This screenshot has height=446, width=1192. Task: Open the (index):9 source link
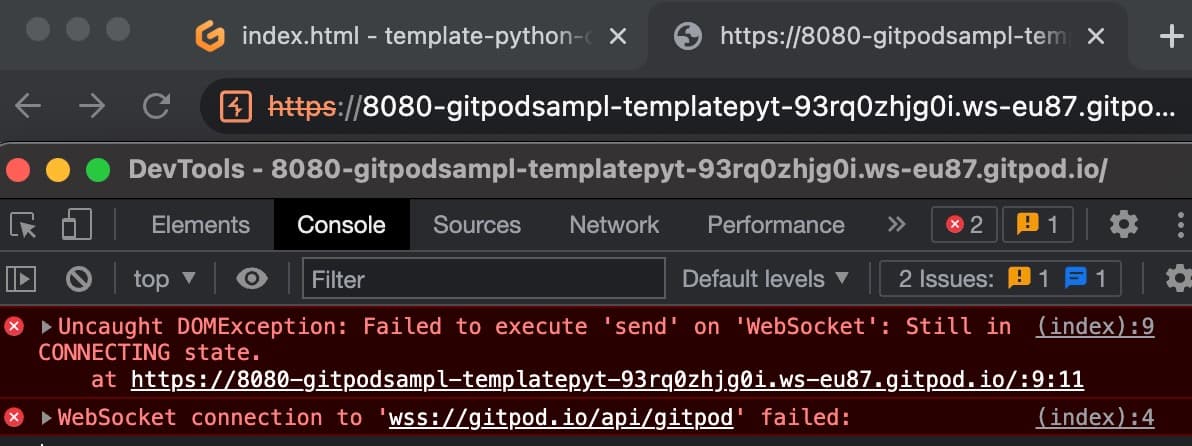(1095, 327)
